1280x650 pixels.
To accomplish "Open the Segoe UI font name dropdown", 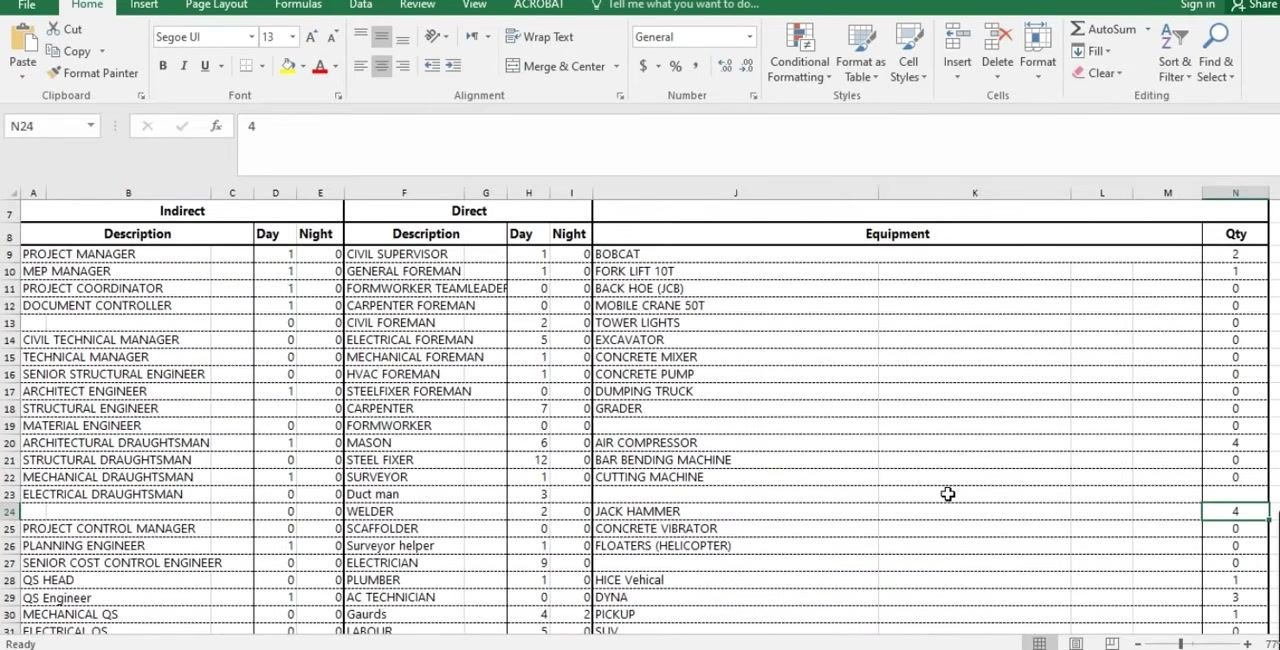I will click(x=251, y=37).
